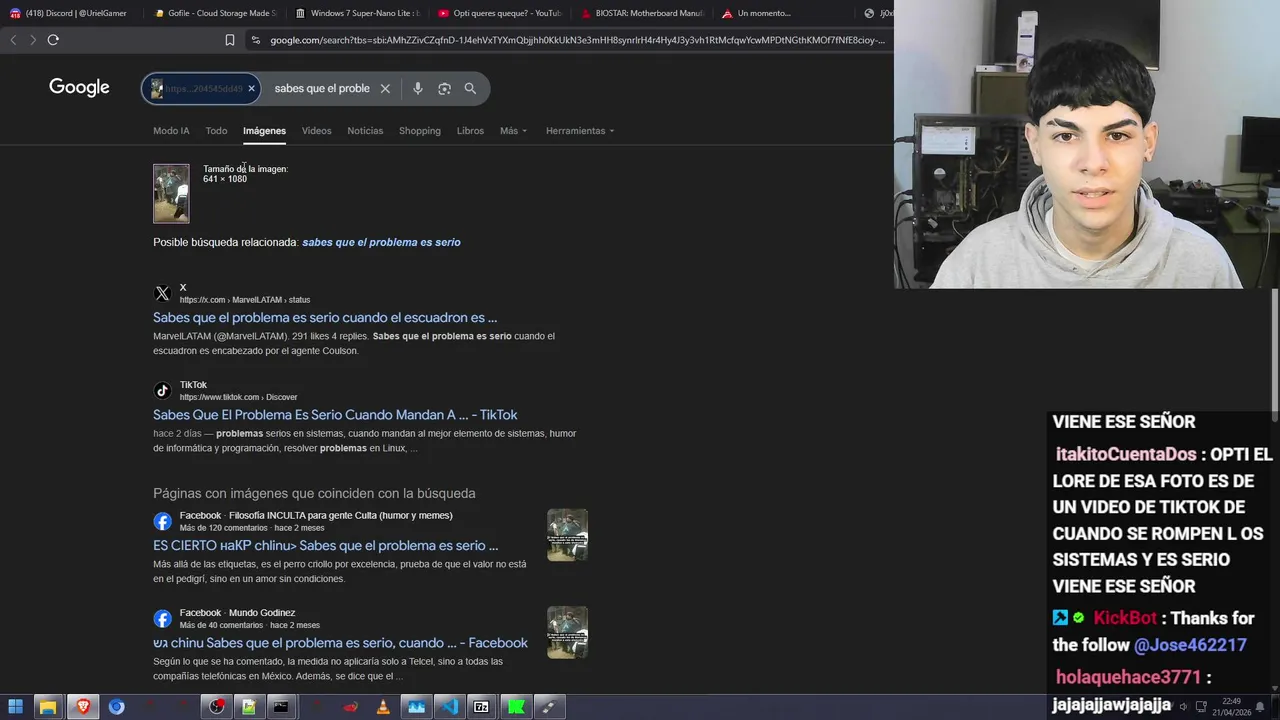Open the Modo IA search tab

pos(171,131)
